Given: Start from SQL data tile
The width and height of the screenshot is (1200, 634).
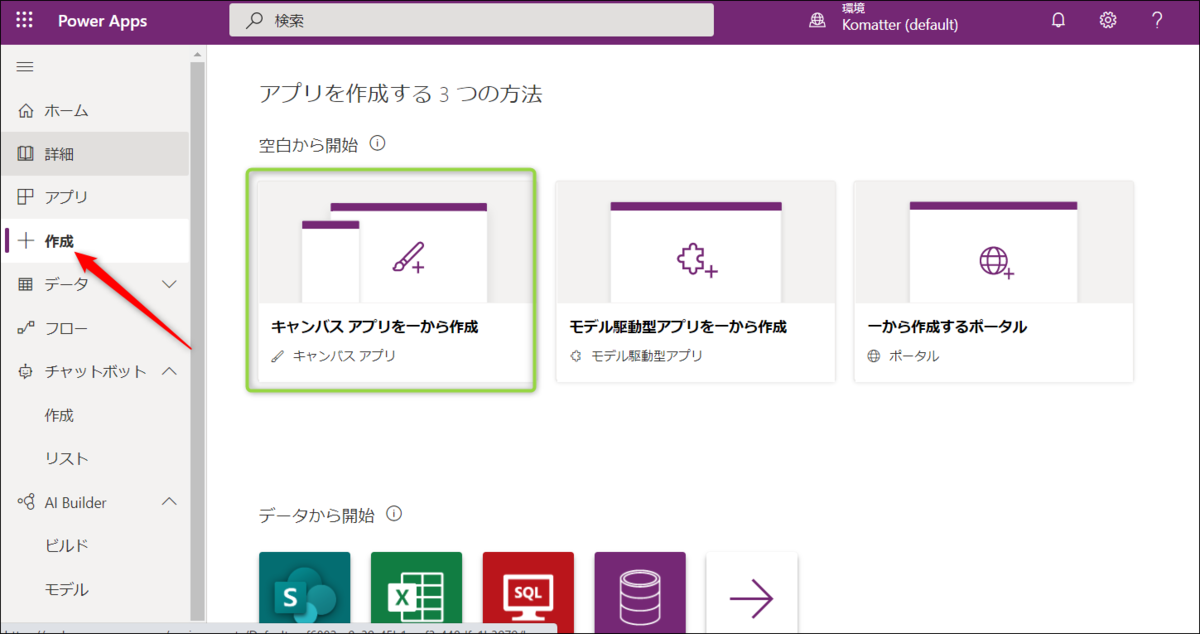Looking at the screenshot, I should (528, 592).
